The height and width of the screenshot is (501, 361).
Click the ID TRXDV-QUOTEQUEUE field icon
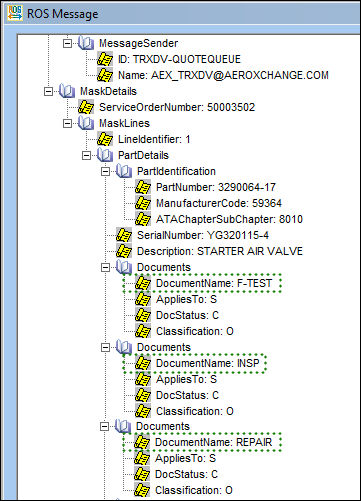tap(105, 59)
